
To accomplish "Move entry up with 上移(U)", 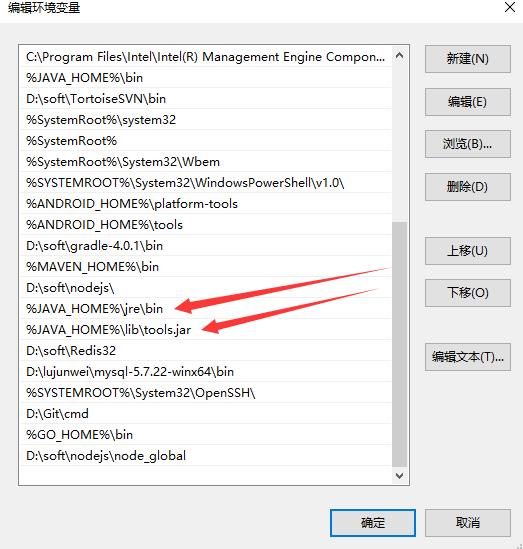I will [x=468, y=251].
